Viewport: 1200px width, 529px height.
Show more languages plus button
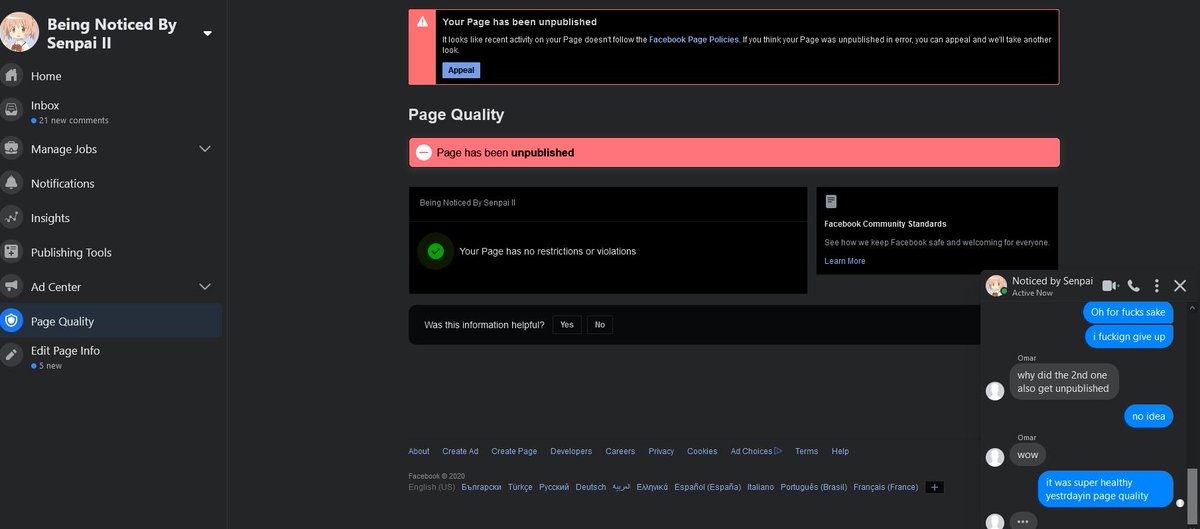934,487
